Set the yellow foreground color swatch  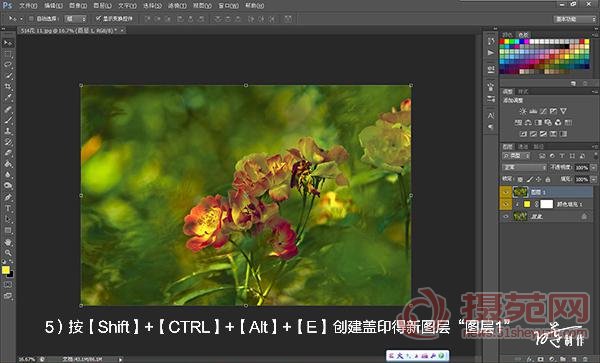(5, 270)
